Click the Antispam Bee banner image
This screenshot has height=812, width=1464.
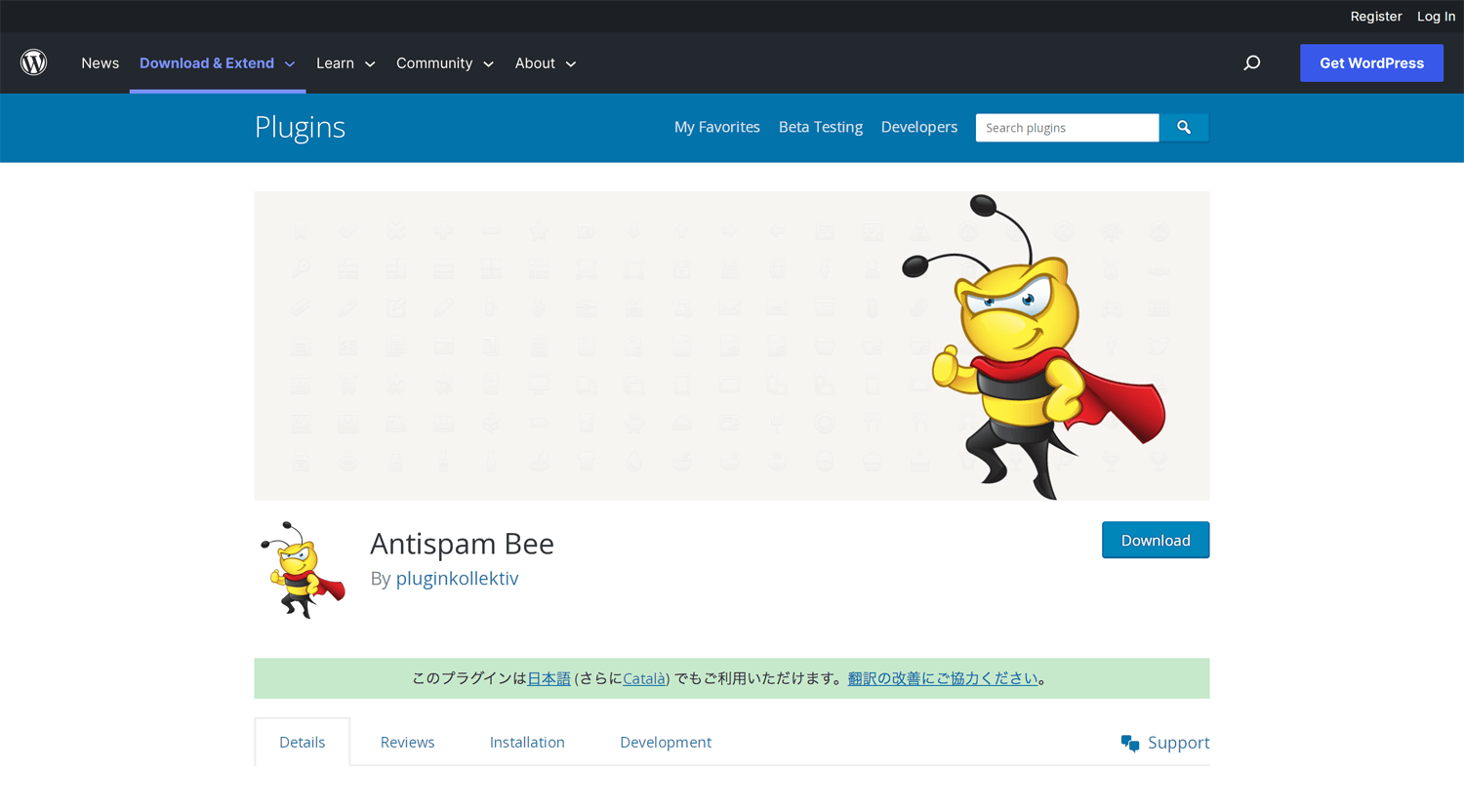coord(732,345)
